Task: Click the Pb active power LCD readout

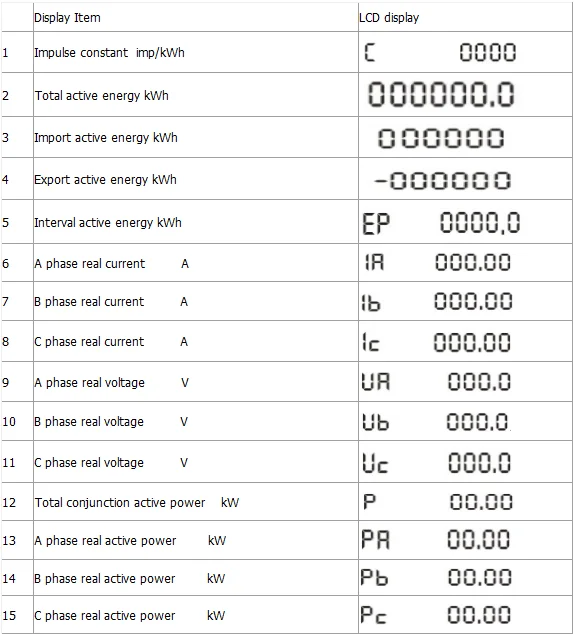Action: point(436,577)
